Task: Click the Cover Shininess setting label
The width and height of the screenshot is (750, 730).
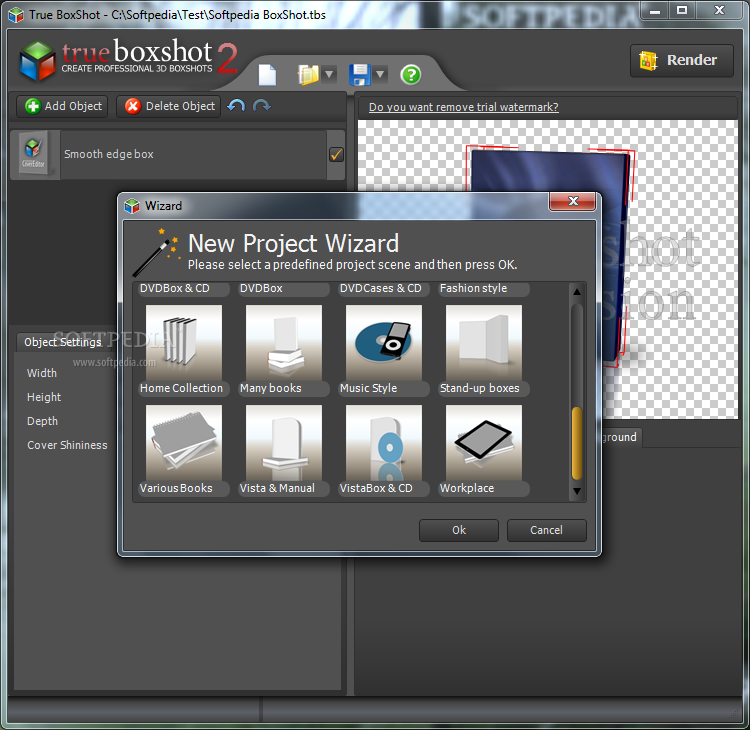Action: click(67, 445)
